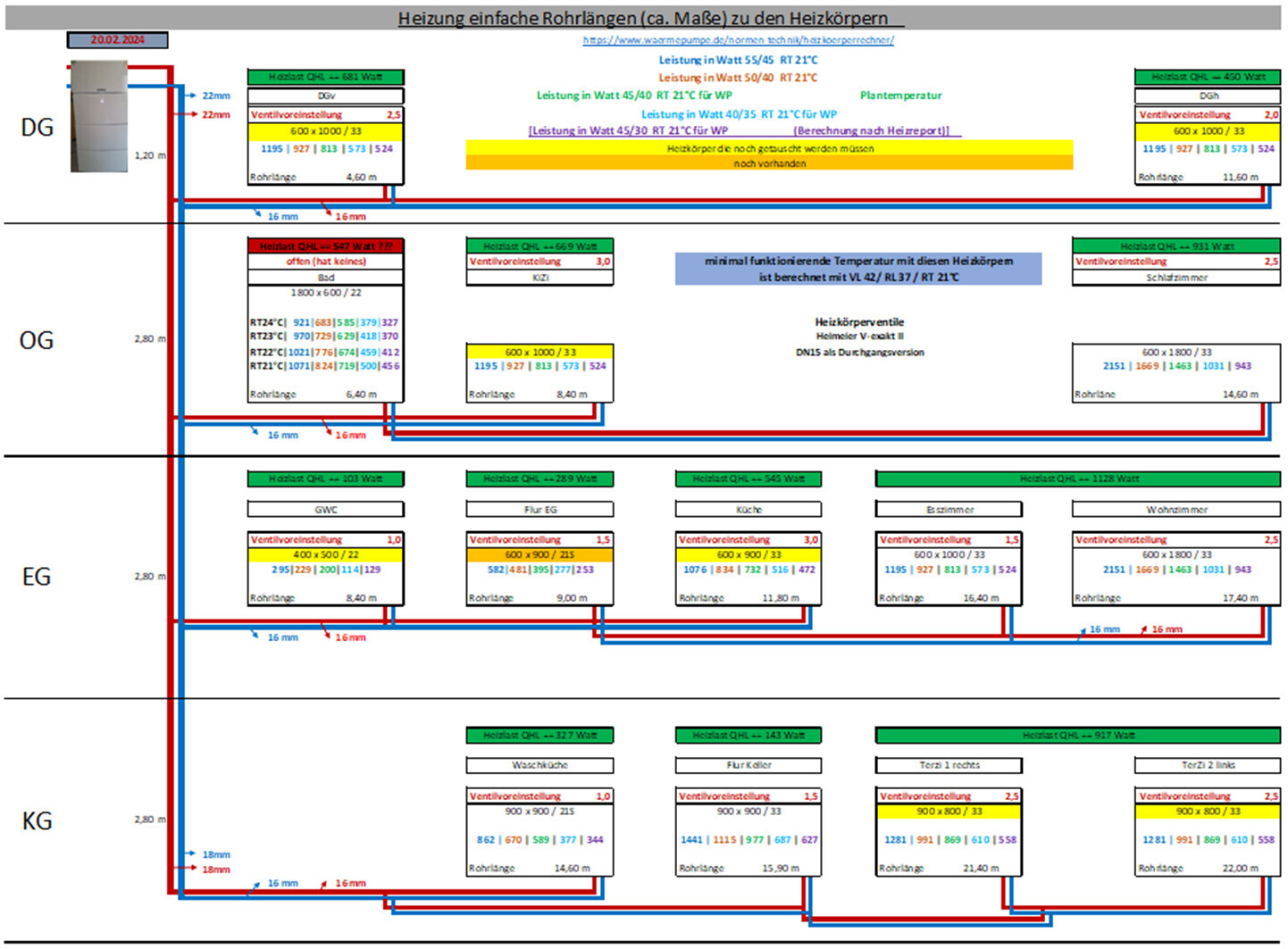Click the blue 'minimal funktionierende Temperatur' note box
The image size is (1288, 949).
857,269
